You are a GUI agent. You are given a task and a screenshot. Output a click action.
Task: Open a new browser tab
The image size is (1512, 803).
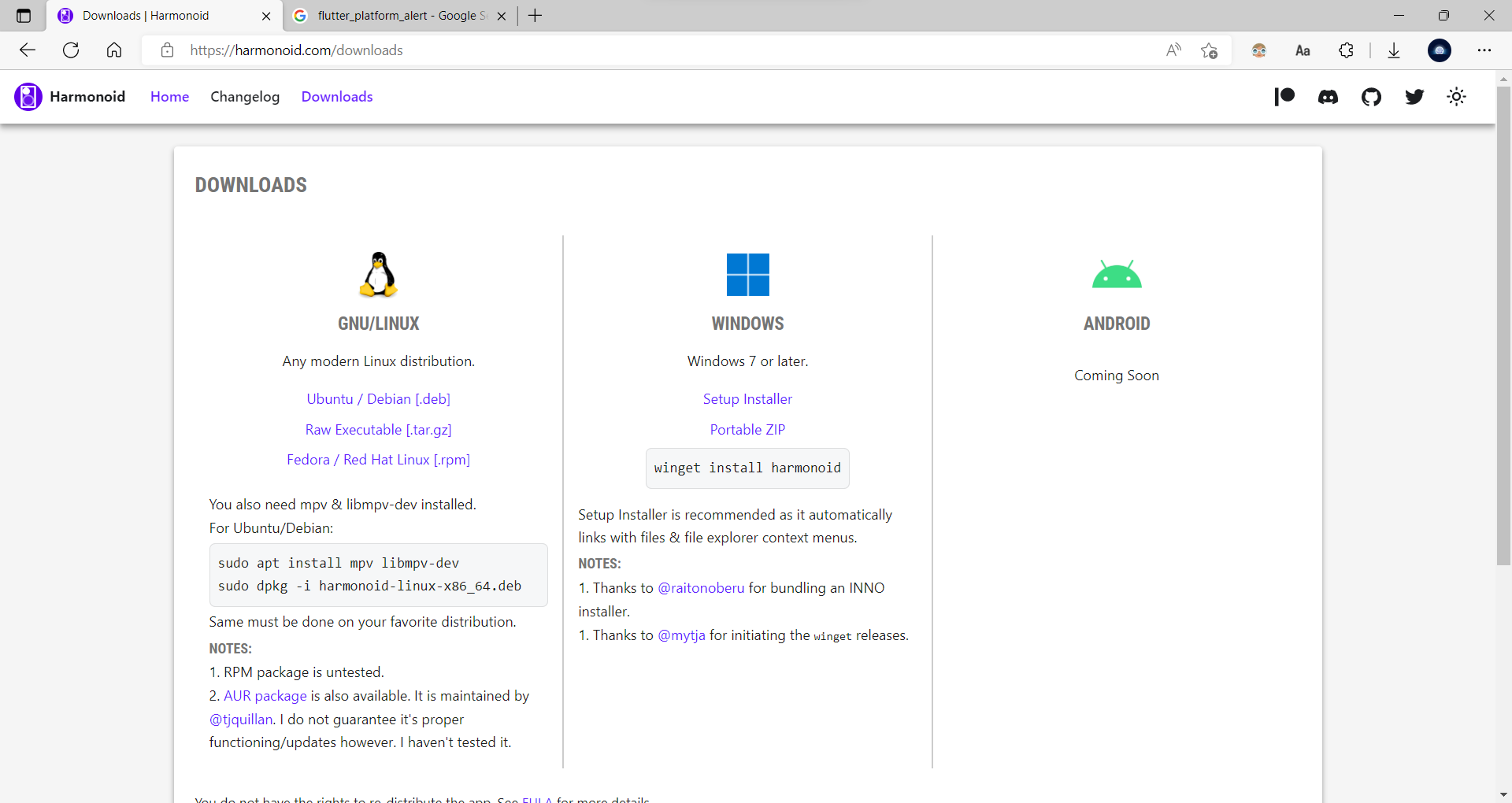(x=535, y=16)
